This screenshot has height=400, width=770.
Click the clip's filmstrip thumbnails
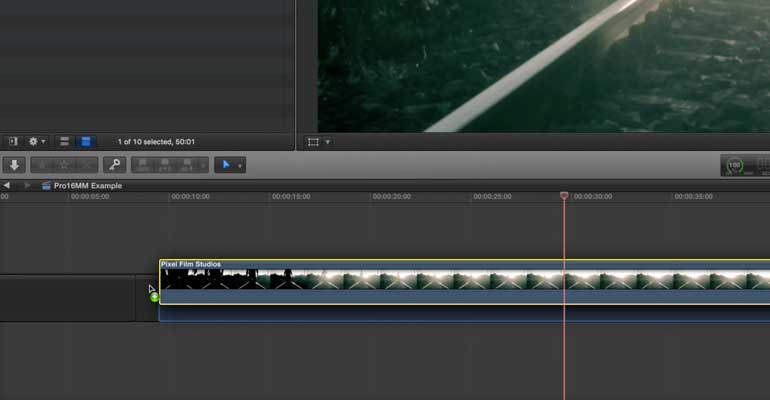465,279
